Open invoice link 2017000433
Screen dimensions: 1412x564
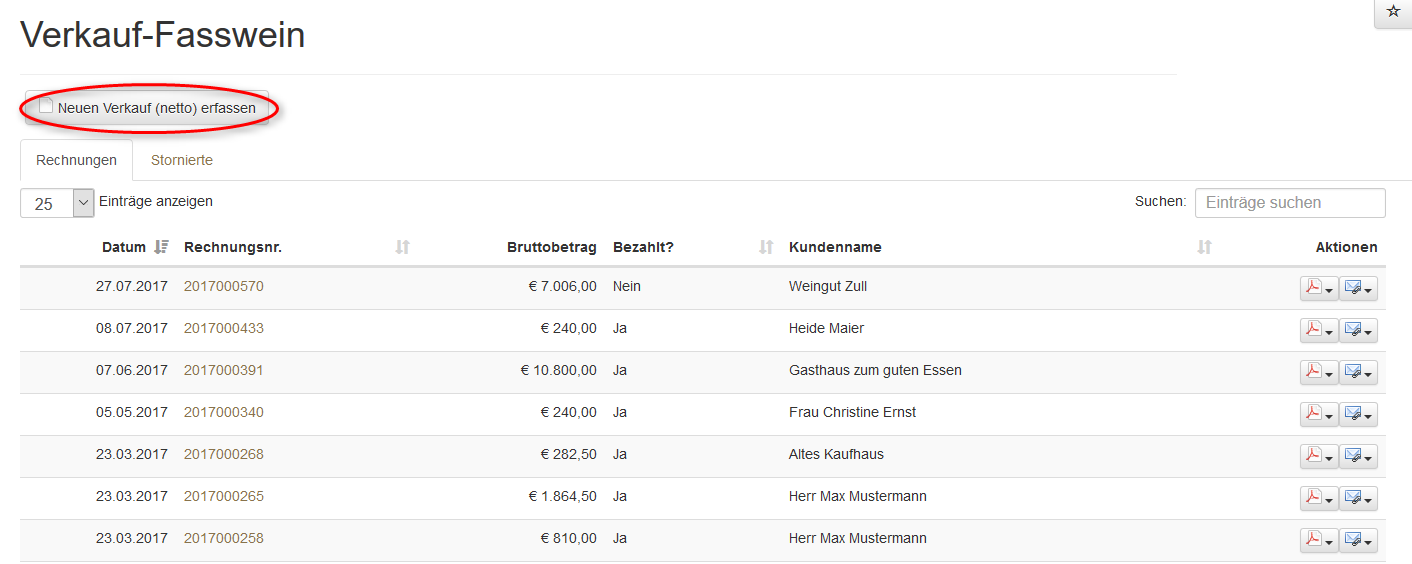click(x=224, y=328)
